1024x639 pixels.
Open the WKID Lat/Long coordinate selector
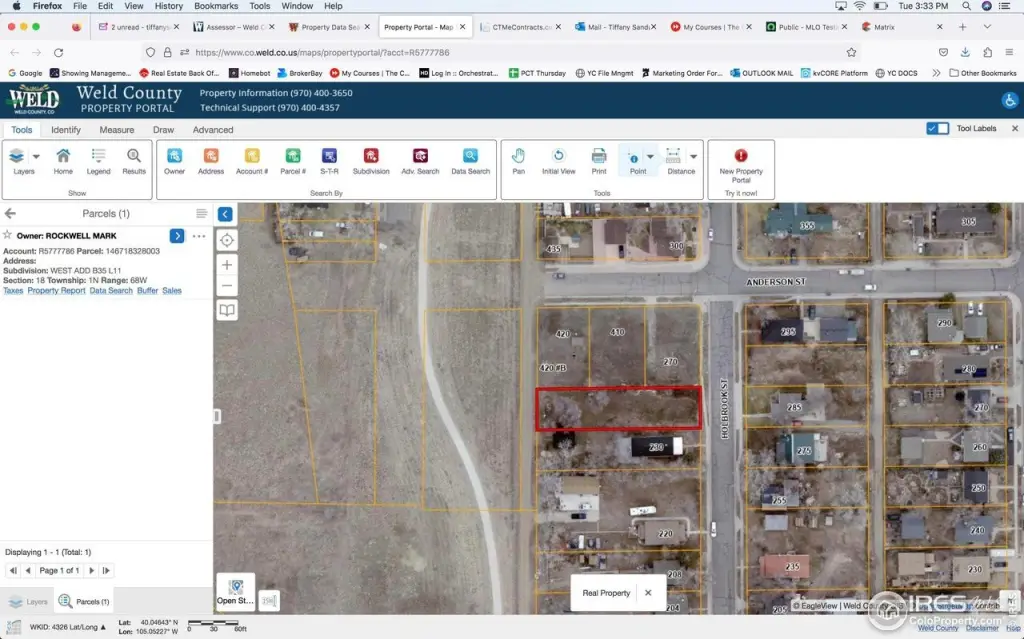click(x=68, y=626)
